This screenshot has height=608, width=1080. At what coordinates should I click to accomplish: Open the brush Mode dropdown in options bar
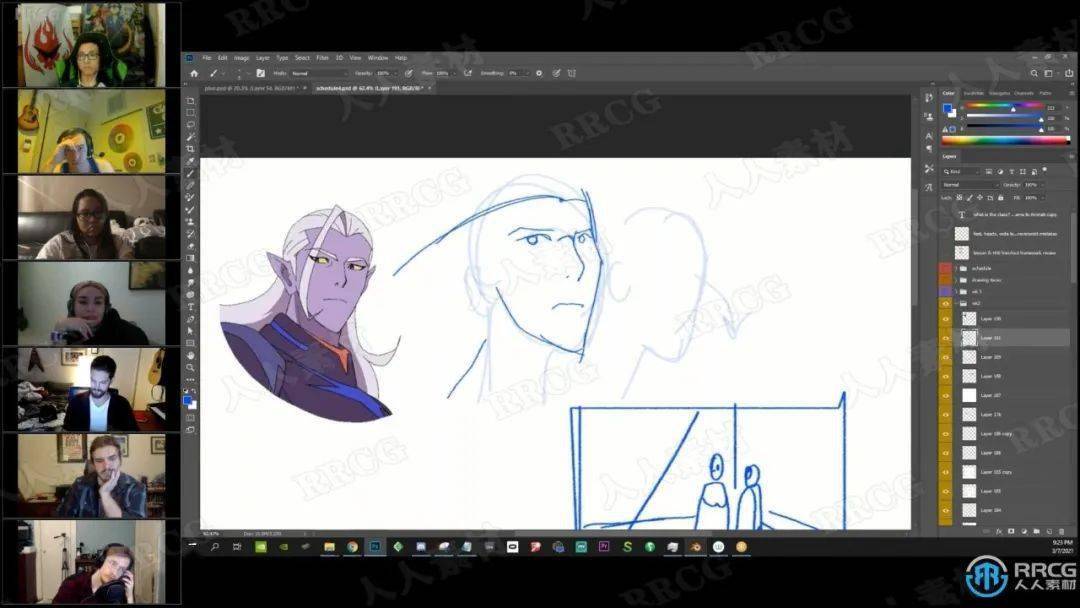coord(319,73)
